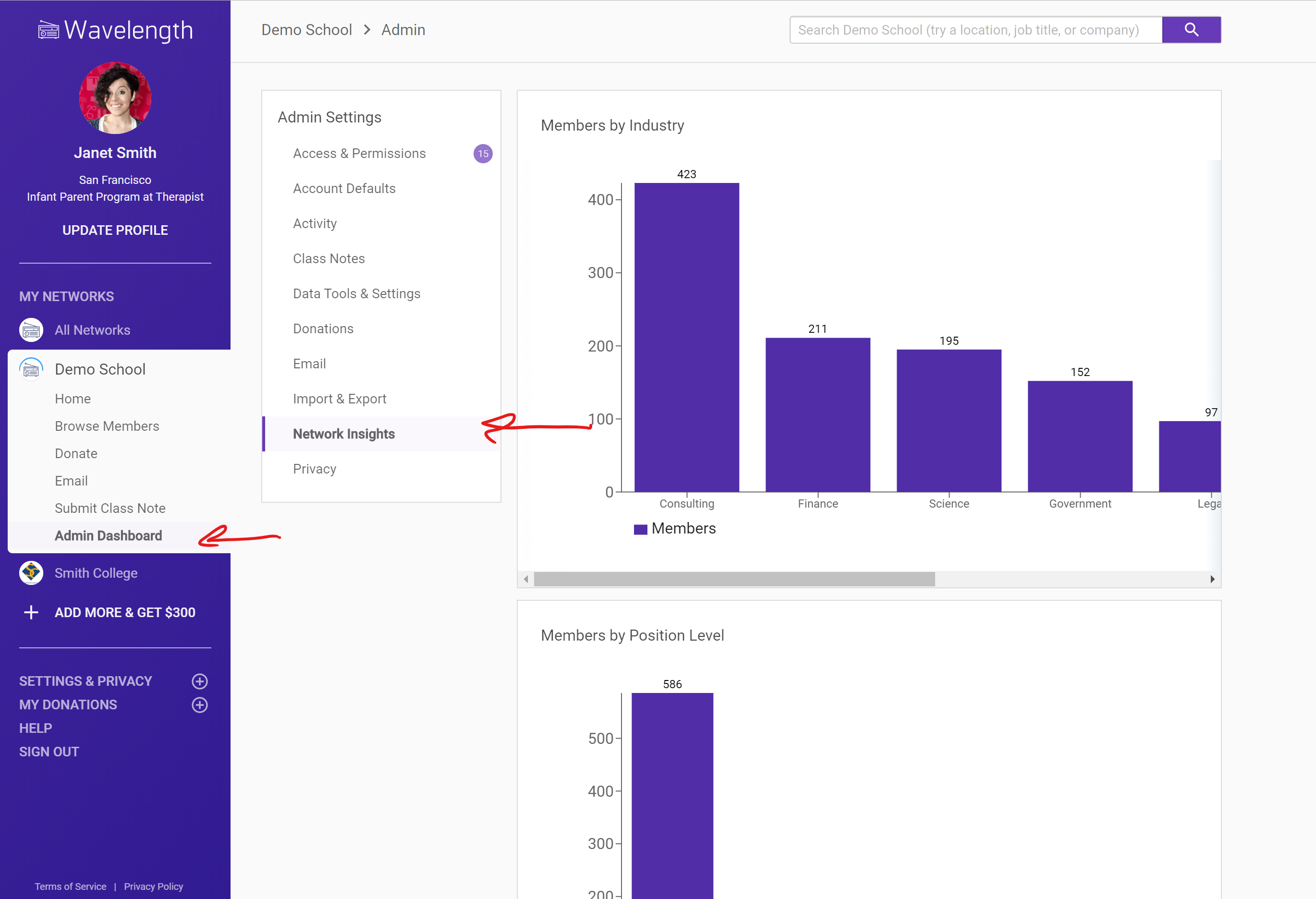This screenshot has width=1316, height=899.
Task: Expand the Settings & Privacy section
Action: click(x=199, y=681)
